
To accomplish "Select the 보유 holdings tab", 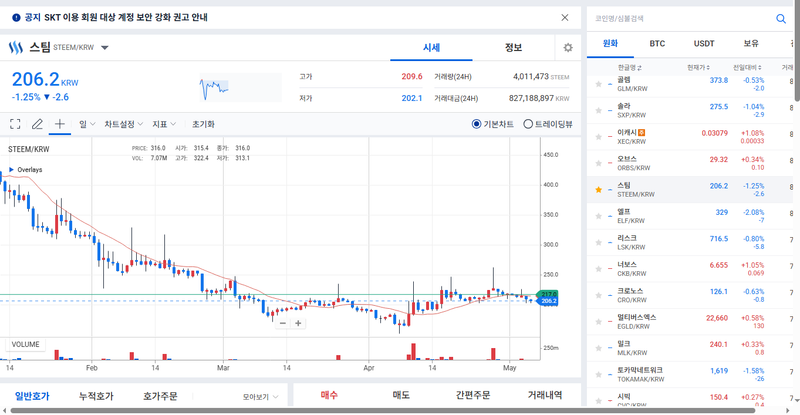I will 751,44.
